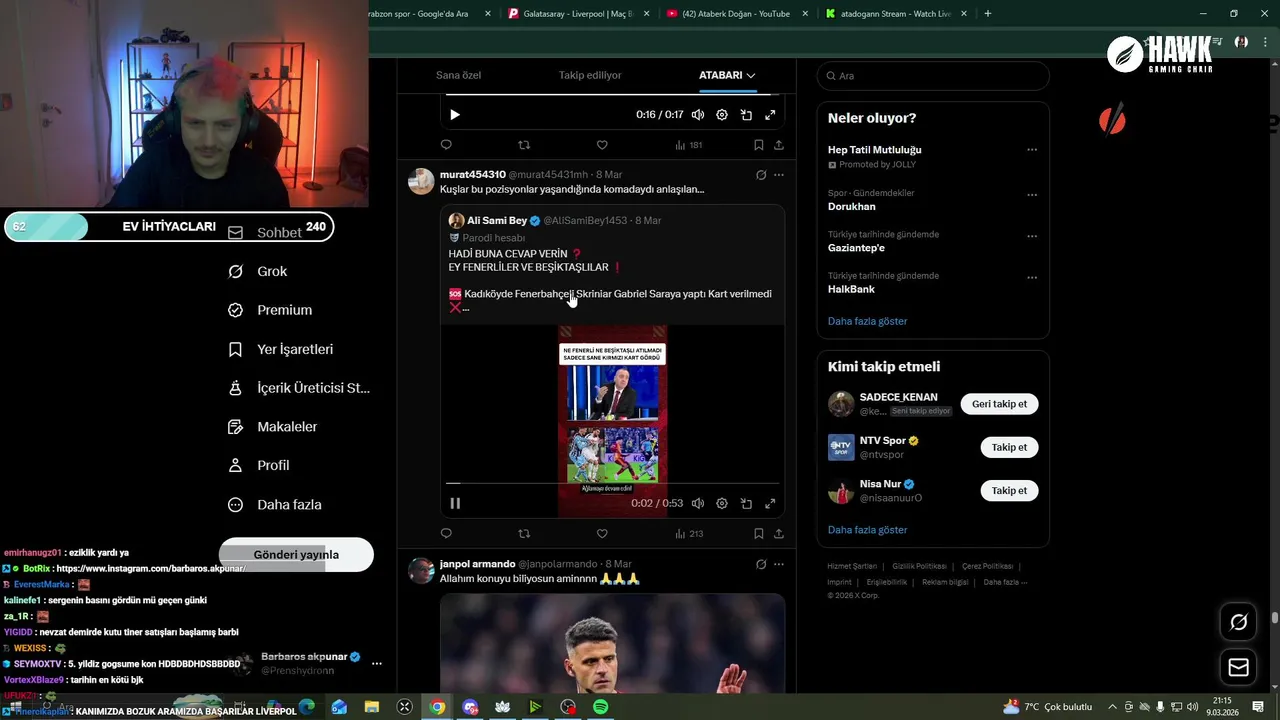The width and height of the screenshot is (1280, 720).
Task: Switch to Sana özel tab
Action: tap(459, 75)
